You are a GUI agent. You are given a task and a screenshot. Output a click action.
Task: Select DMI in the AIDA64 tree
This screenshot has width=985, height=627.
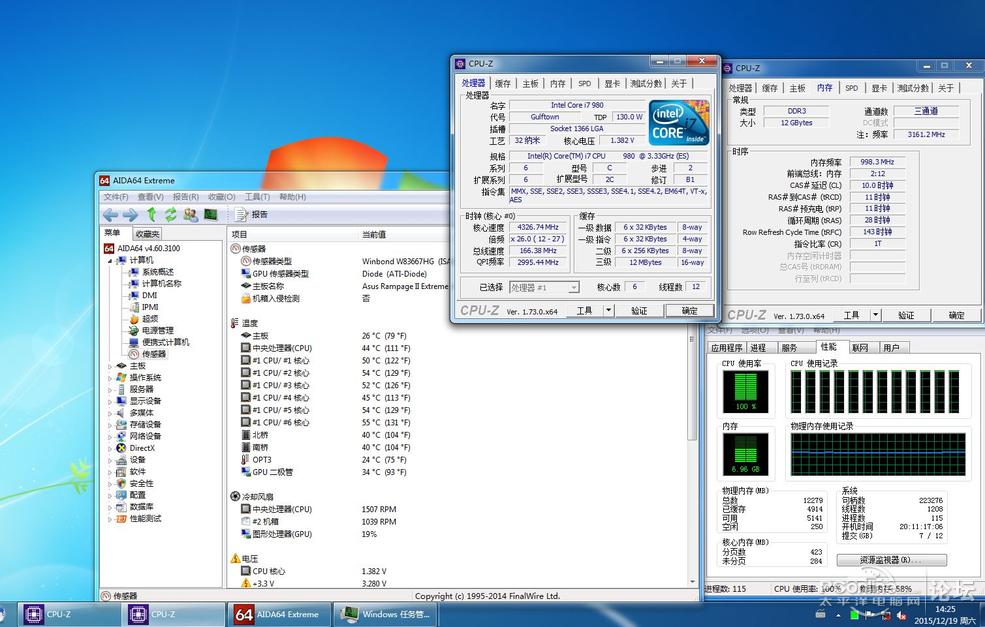pyautogui.click(x=150, y=295)
